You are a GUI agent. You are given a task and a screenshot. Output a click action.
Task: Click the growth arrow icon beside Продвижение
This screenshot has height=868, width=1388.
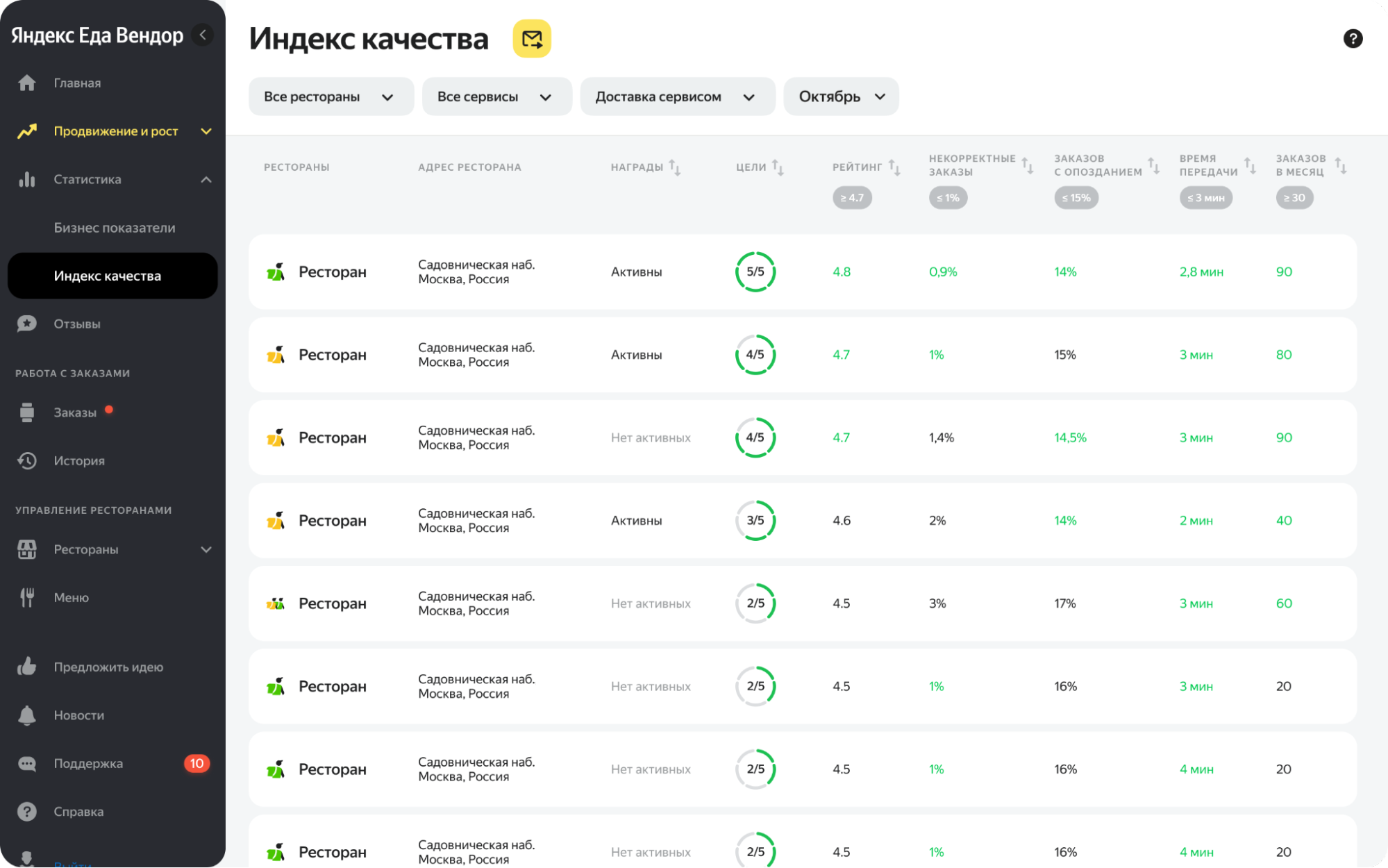coord(27,131)
